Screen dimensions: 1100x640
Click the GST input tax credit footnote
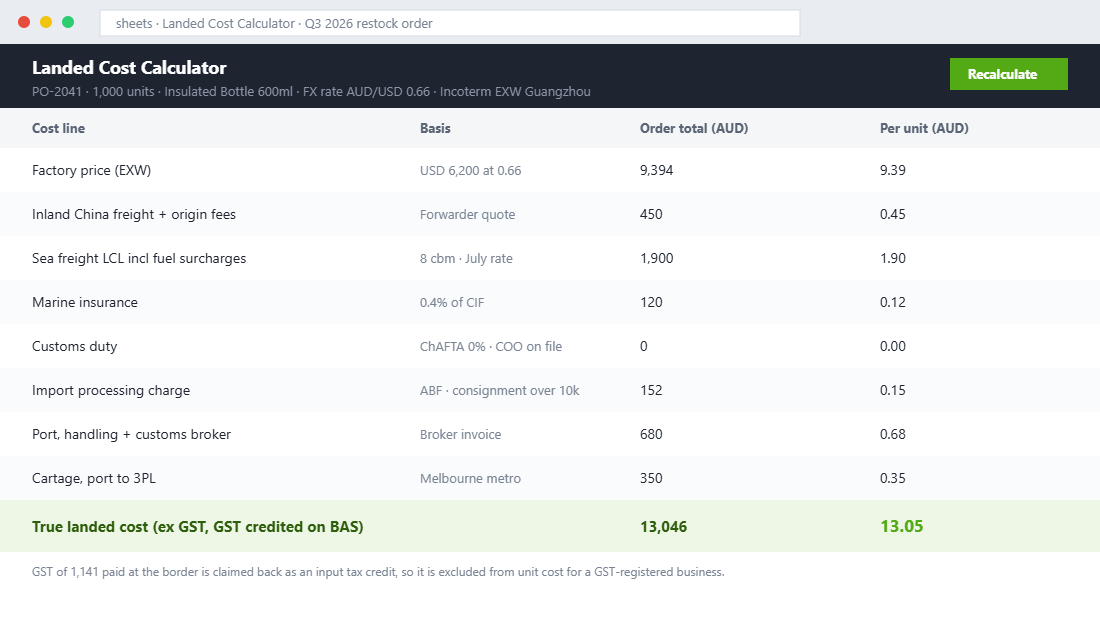377,572
